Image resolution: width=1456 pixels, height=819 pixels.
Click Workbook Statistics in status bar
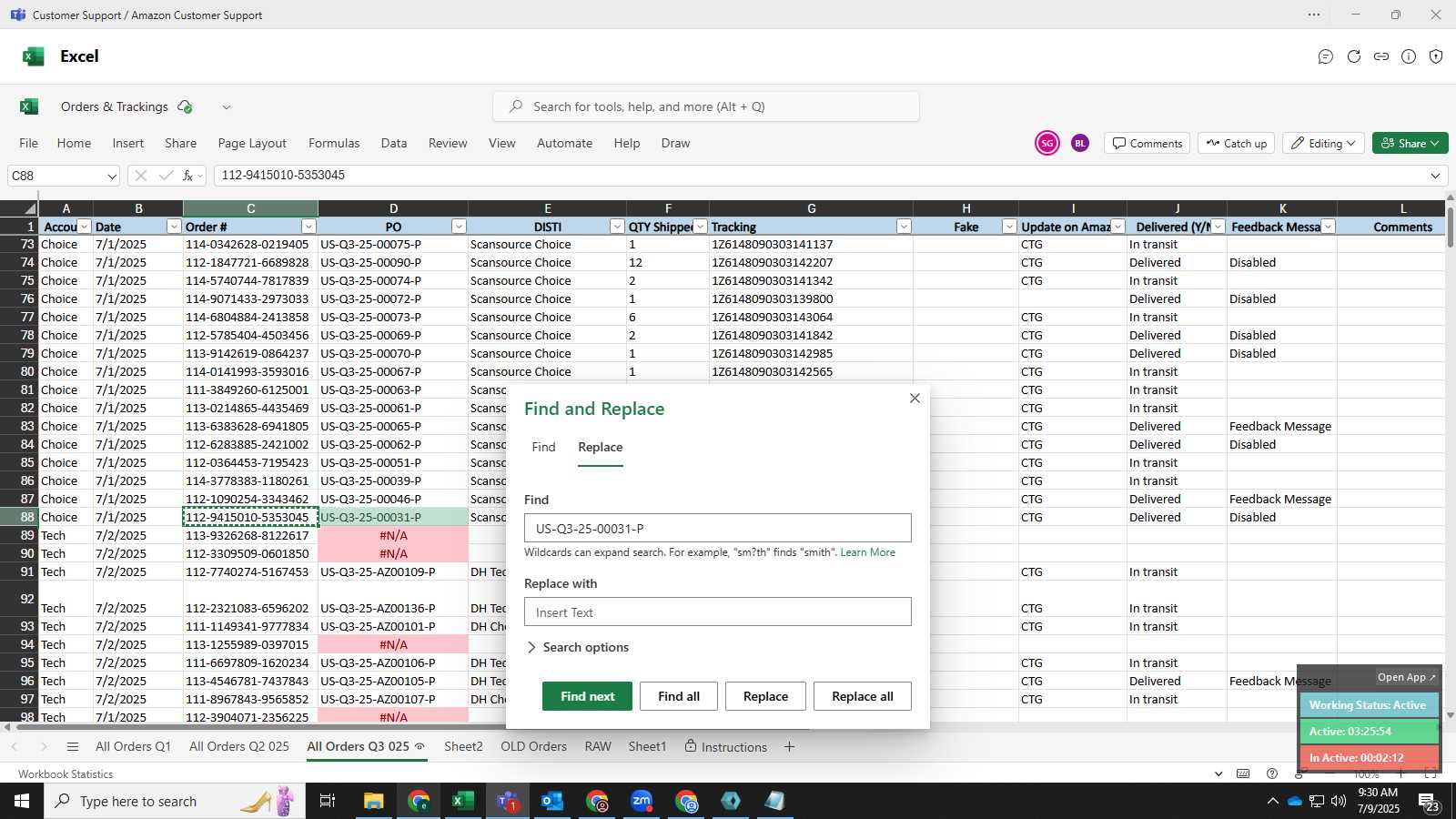click(x=66, y=774)
